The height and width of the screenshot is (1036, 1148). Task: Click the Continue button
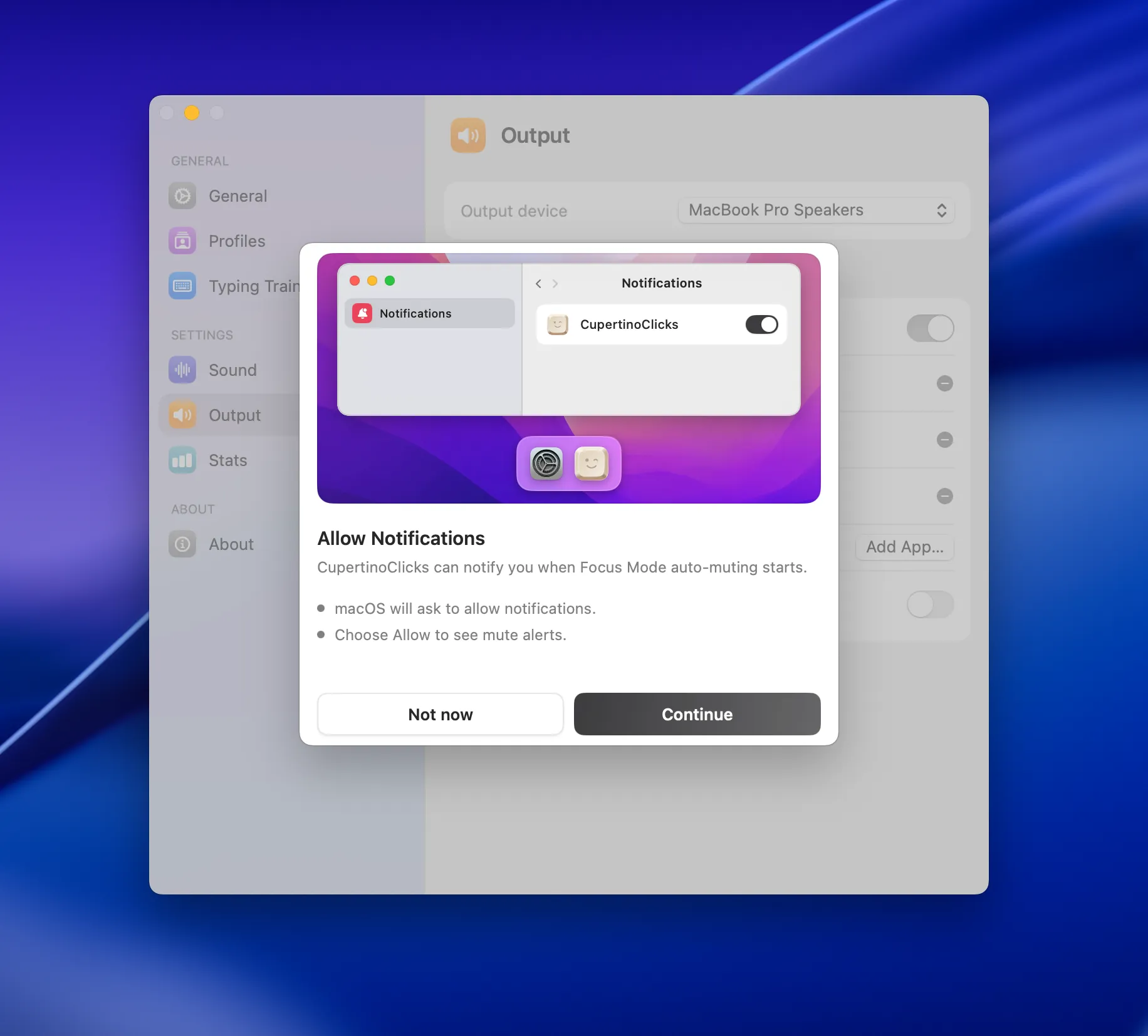click(x=697, y=714)
